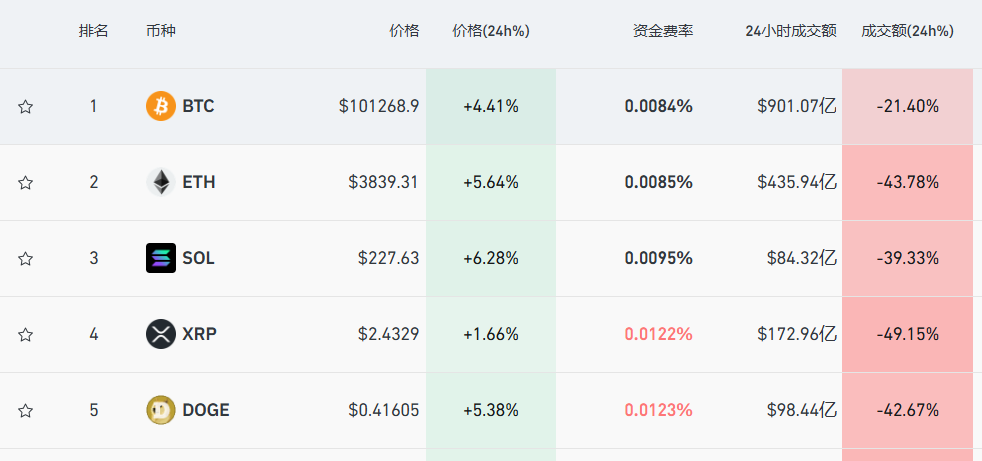Open the DOGE coin name link

pyautogui.click(x=205, y=410)
